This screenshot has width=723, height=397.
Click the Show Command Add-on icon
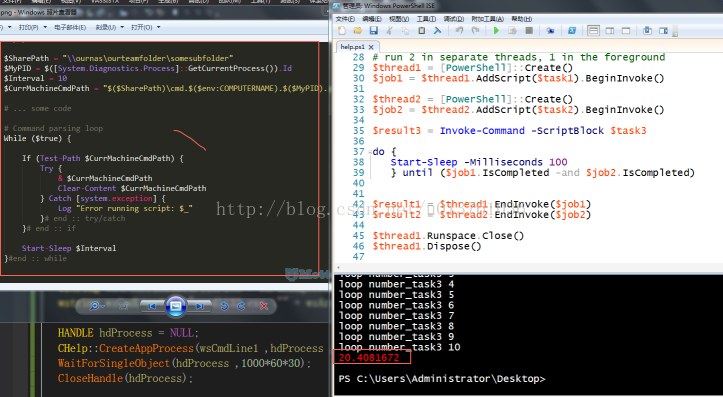coord(664,30)
